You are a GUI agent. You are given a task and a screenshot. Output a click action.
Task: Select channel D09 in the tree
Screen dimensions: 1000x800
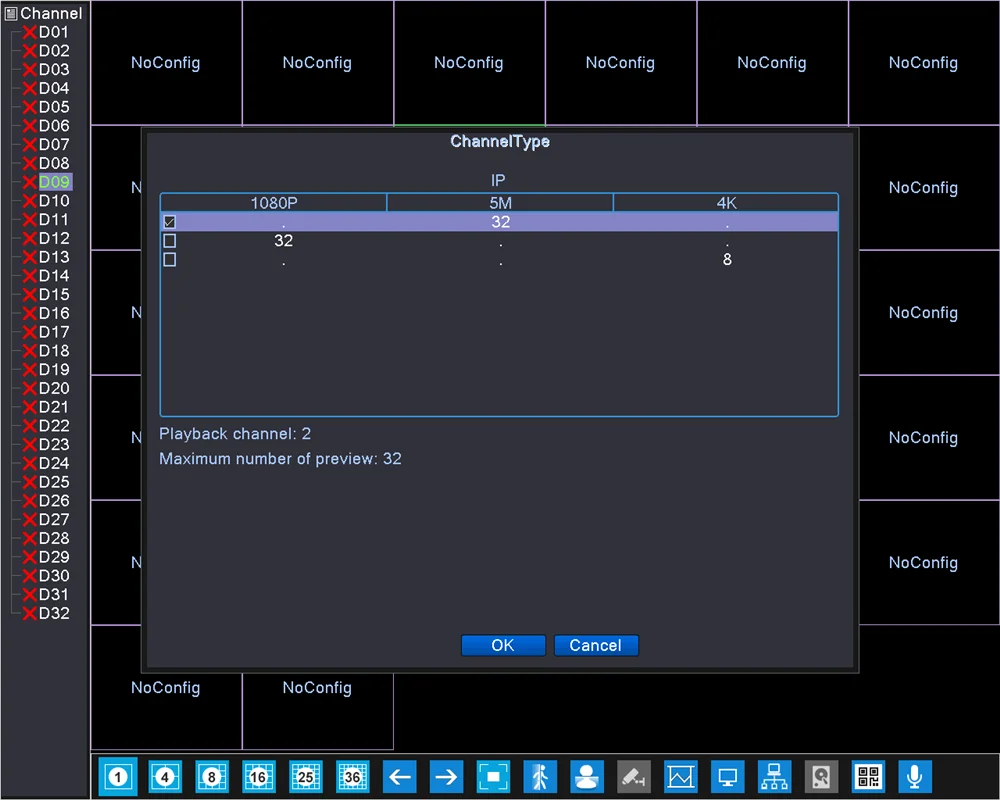point(54,182)
